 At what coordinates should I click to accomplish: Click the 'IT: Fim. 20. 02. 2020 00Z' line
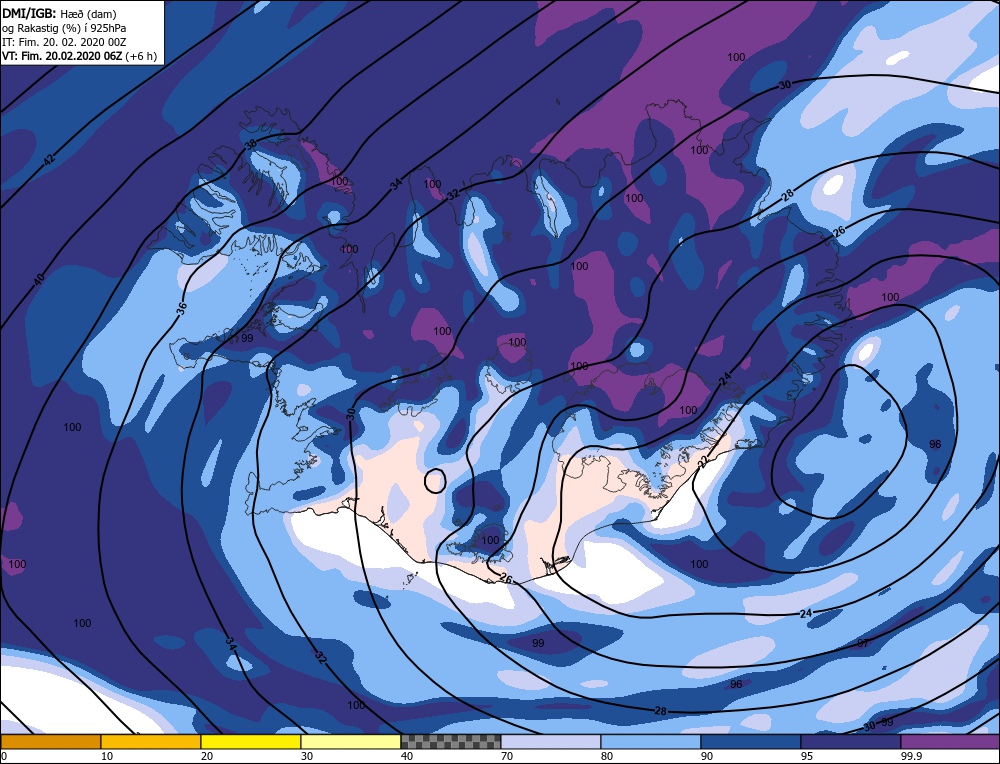tap(64, 42)
